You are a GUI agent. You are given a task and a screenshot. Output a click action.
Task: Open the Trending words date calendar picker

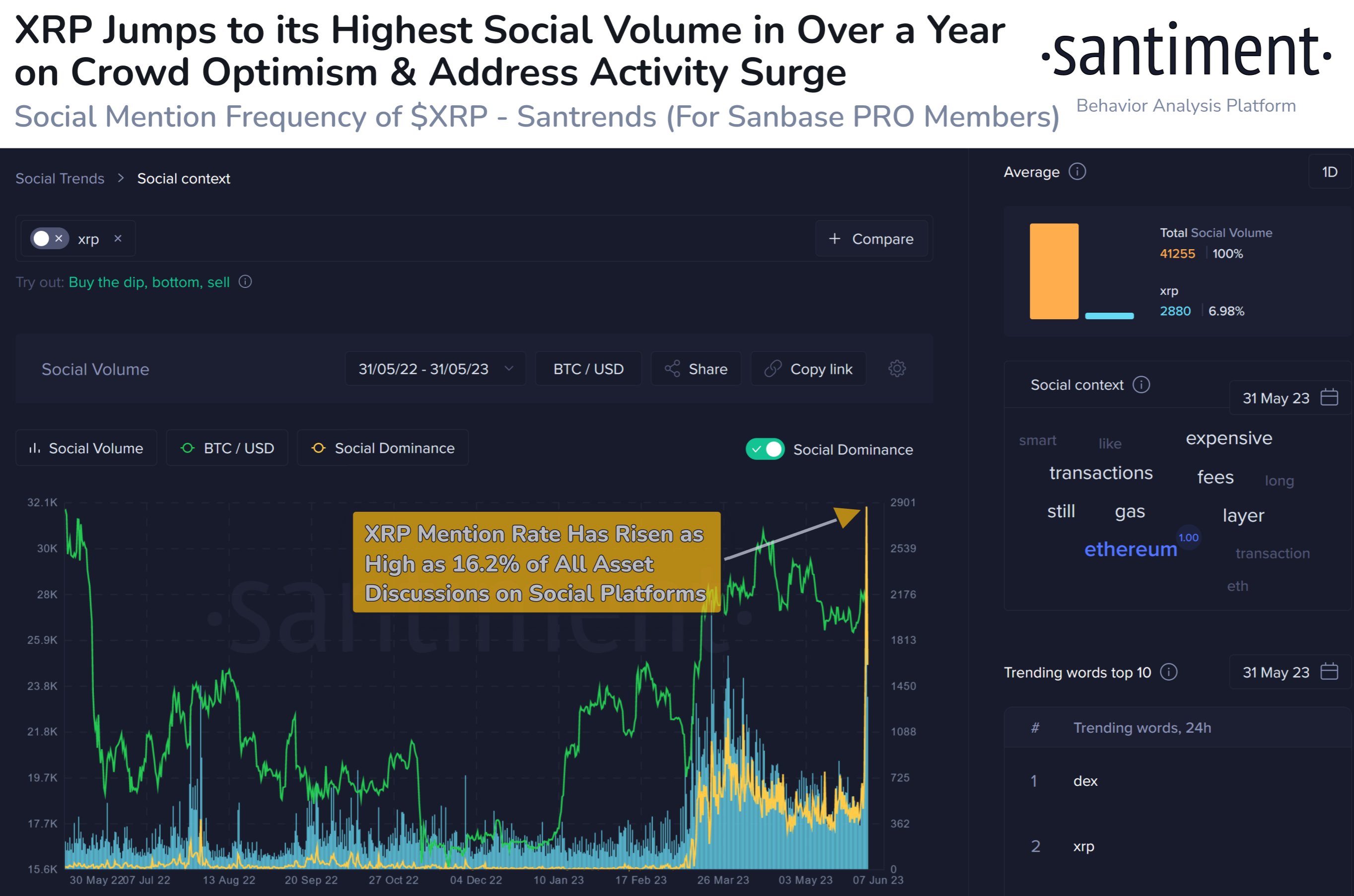pos(1330,672)
